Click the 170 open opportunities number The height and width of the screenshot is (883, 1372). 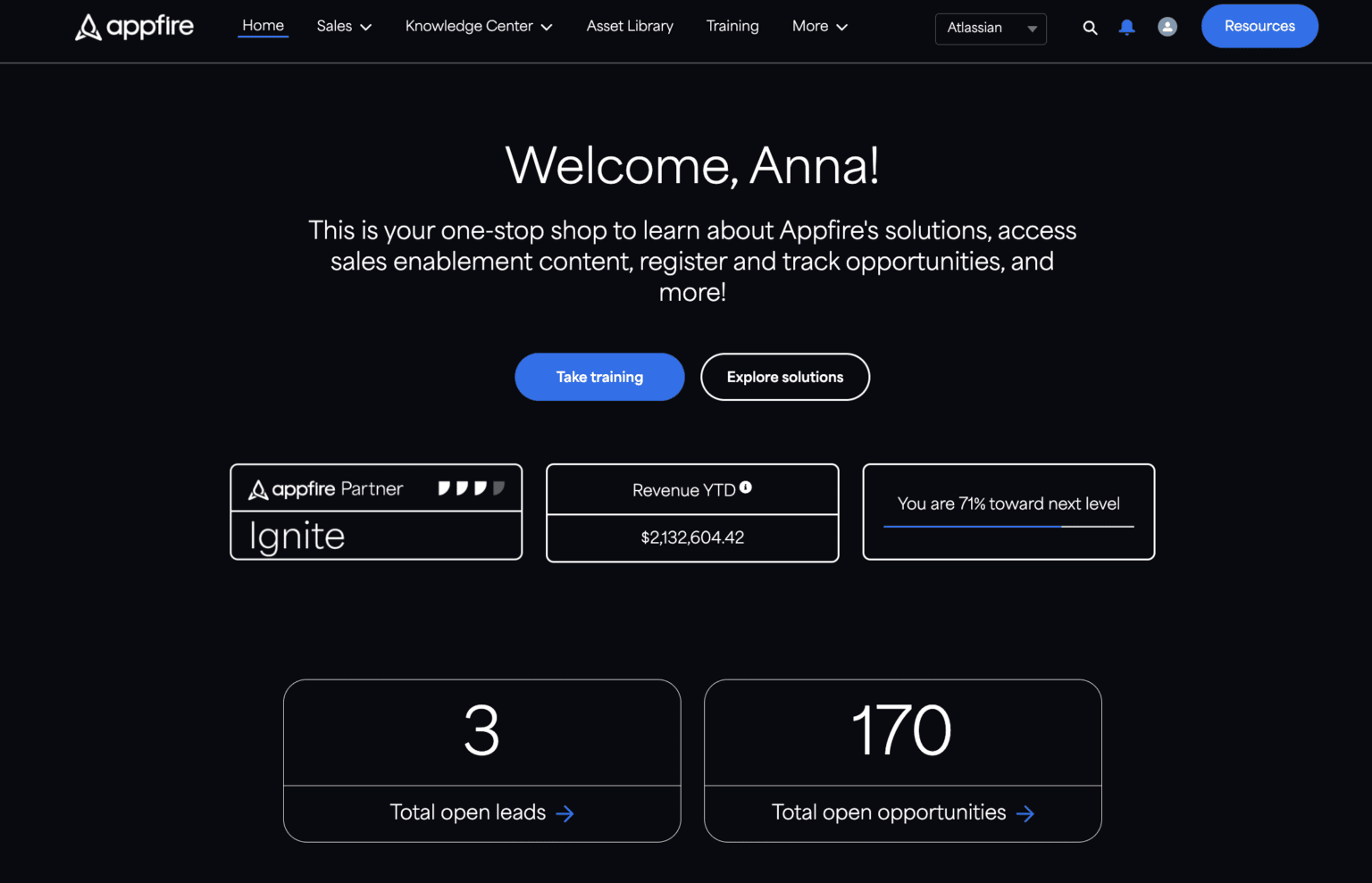pos(902,730)
